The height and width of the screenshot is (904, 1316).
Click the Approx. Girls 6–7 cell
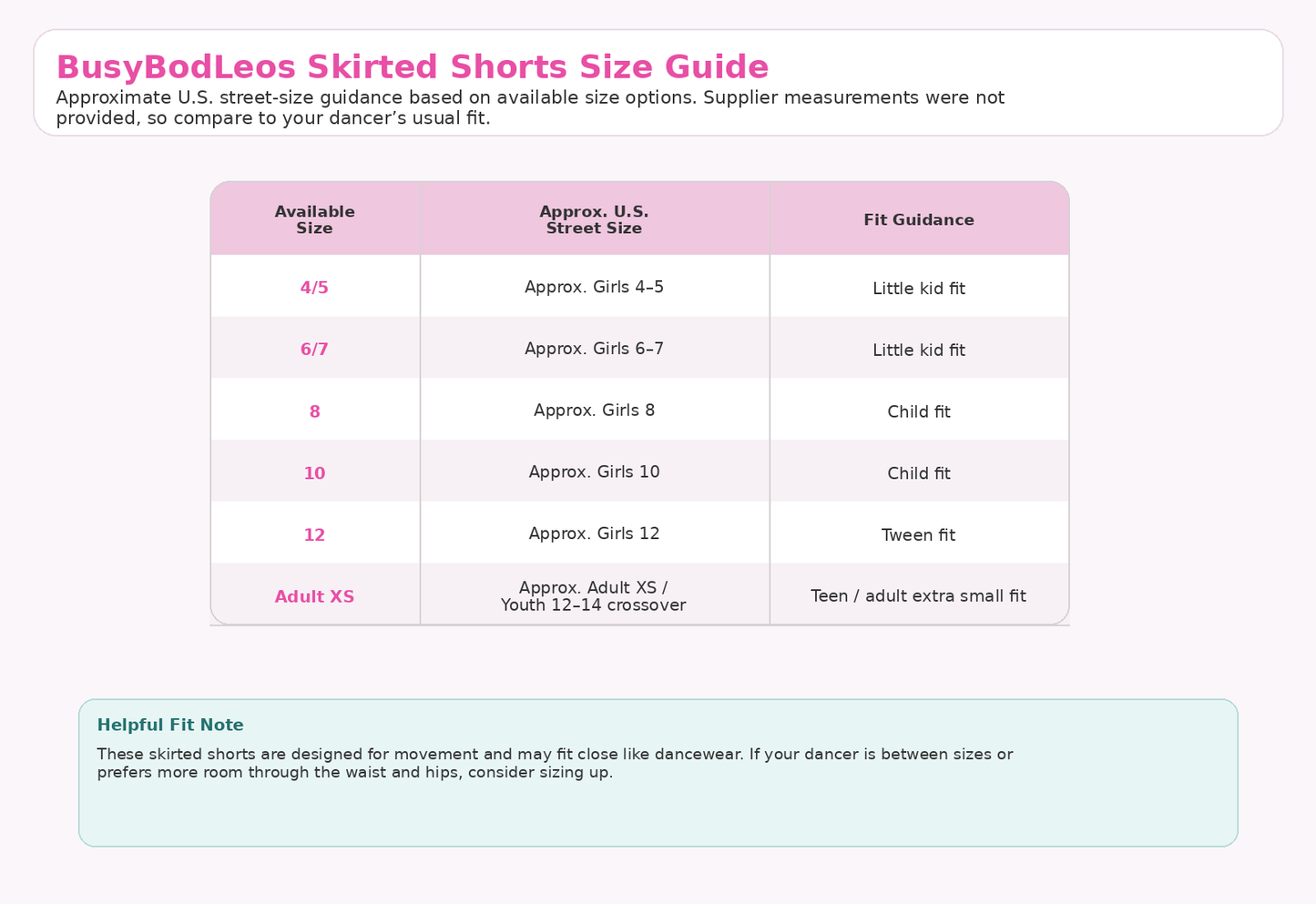click(594, 349)
